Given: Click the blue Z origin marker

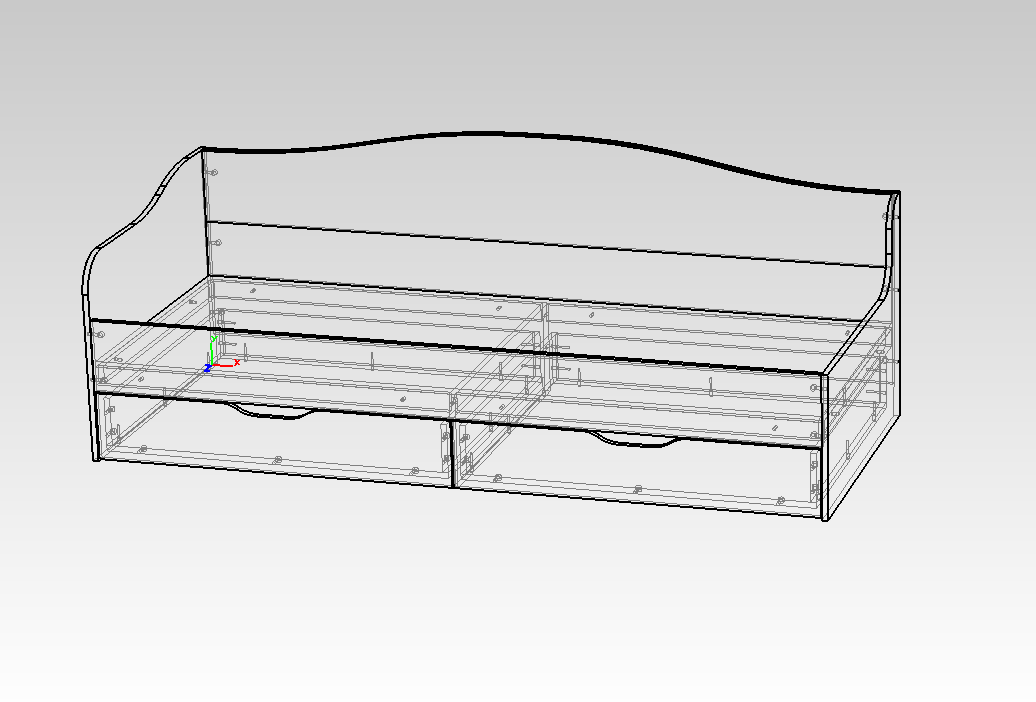Looking at the screenshot, I should [207, 368].
